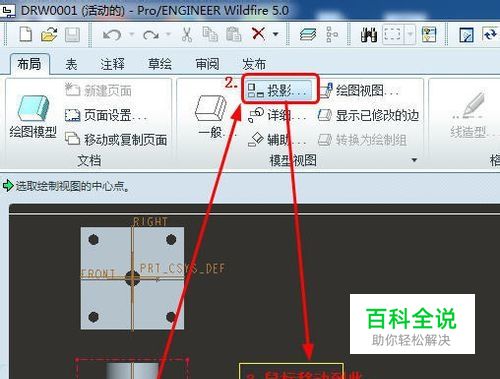Click the Paste clipboard icon

[x=233, y=34]
